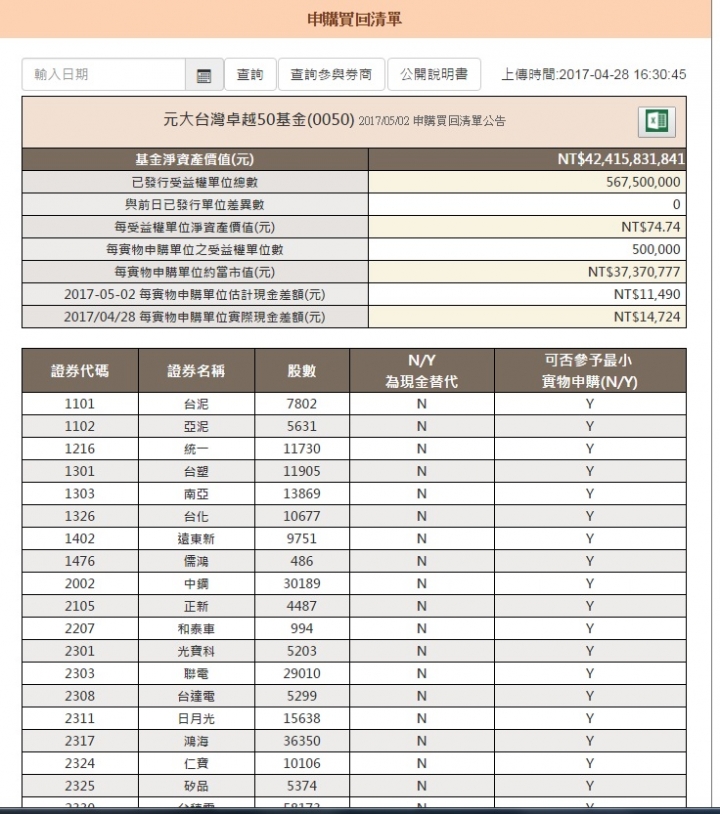
Task: Click market value NT$37,370,777
Action: 634,272
